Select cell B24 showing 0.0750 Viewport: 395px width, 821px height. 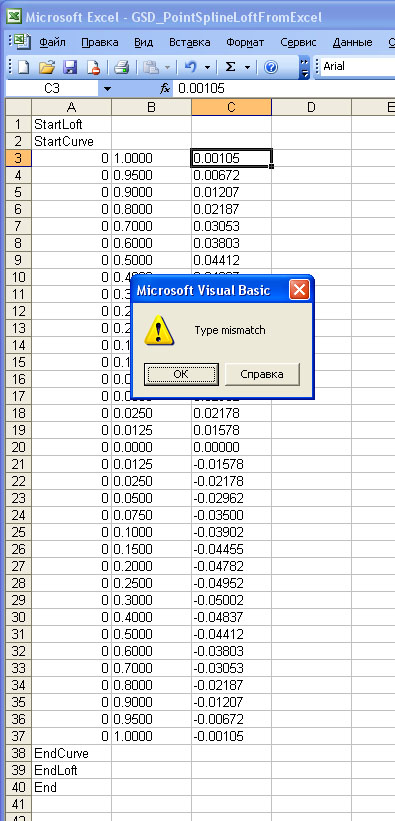[151, 515]
